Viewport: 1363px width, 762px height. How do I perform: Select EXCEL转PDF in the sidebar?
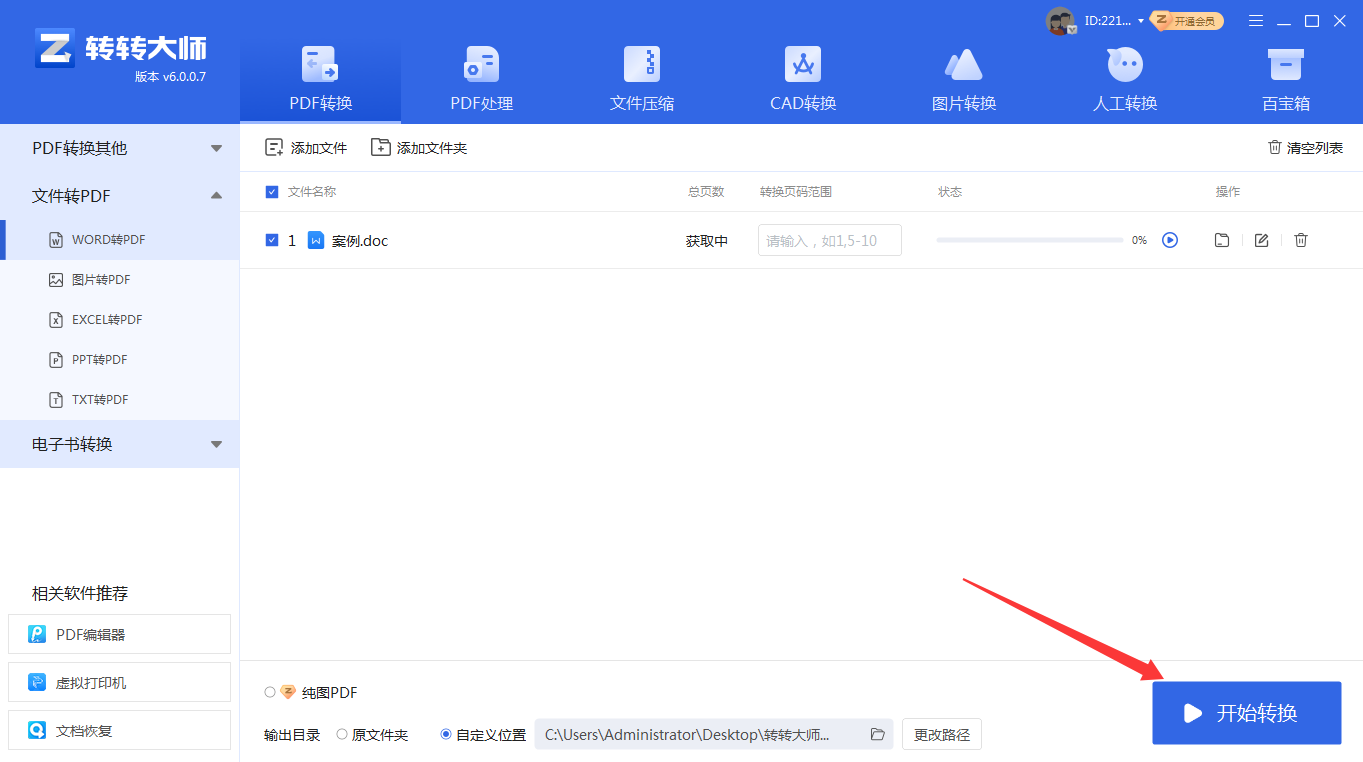coord(119,320)
